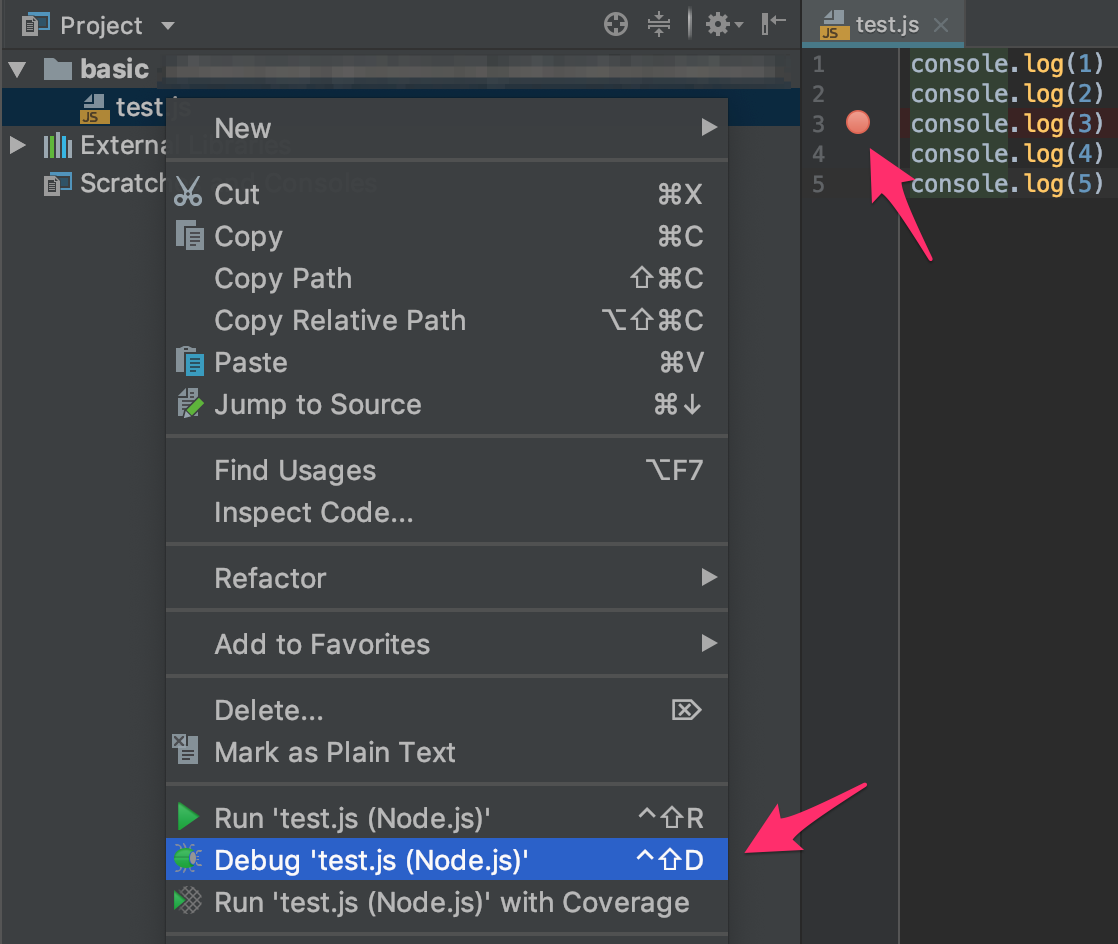1118x944 pixels.
Task: Click the collapse all icon in Project toolbar
Action: point(658,24)
